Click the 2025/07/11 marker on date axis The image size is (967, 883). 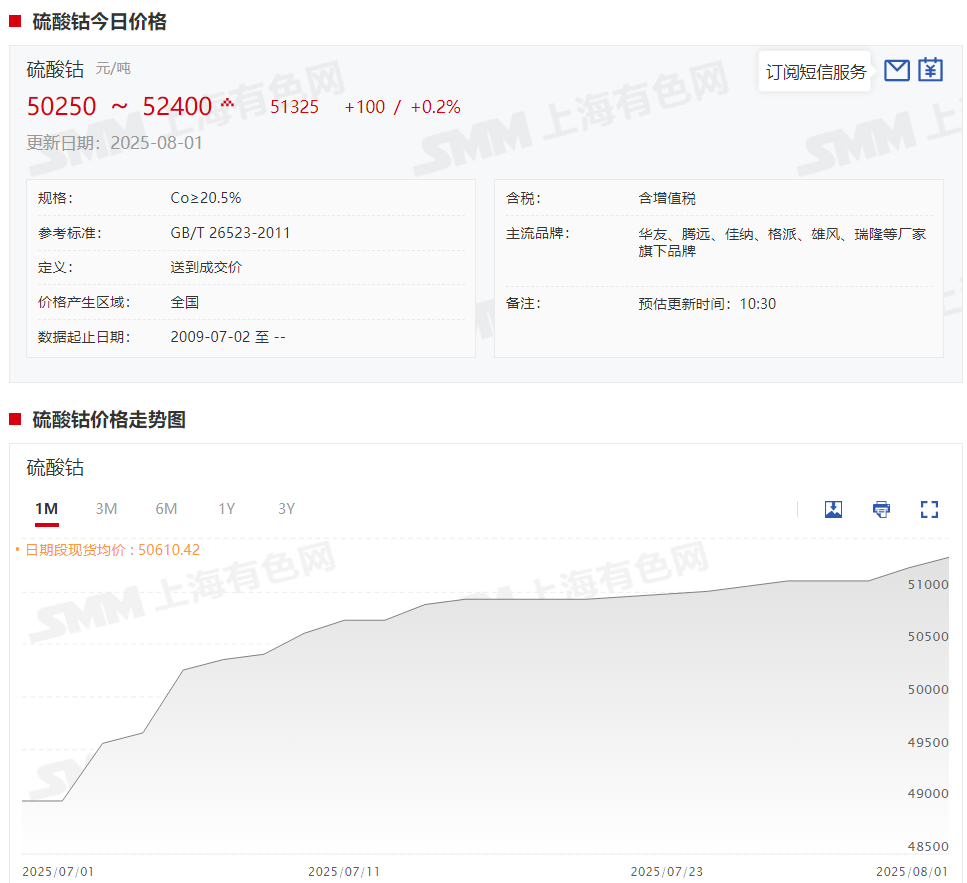(x=344, y=871)
